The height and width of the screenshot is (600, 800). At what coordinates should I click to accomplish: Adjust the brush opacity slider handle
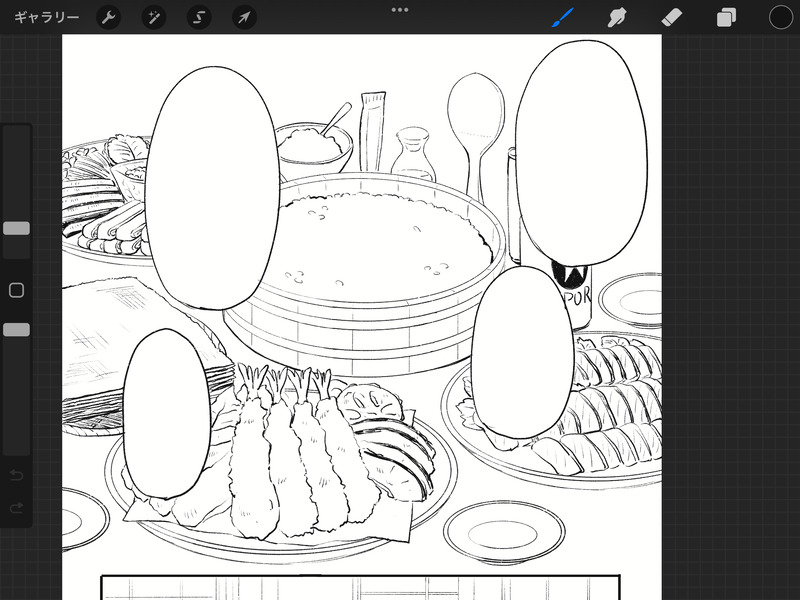pyautogui.click(x=16, y=330)
